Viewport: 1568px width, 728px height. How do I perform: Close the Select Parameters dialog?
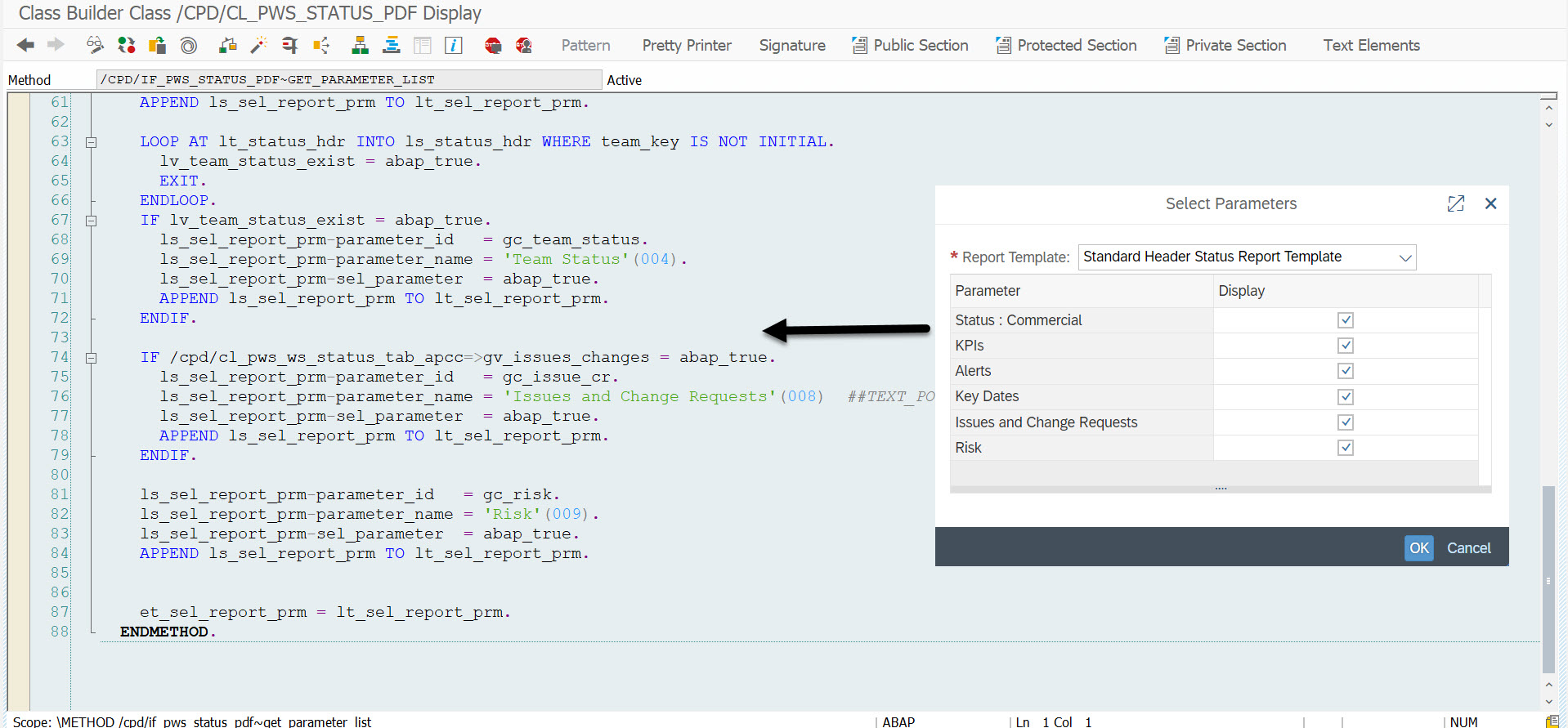click(1491, 203)
